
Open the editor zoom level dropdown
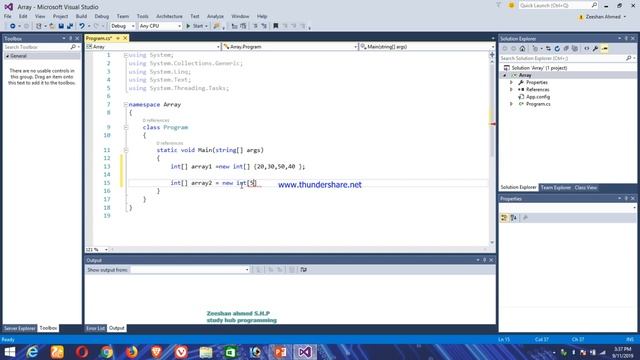coord(97,249)
